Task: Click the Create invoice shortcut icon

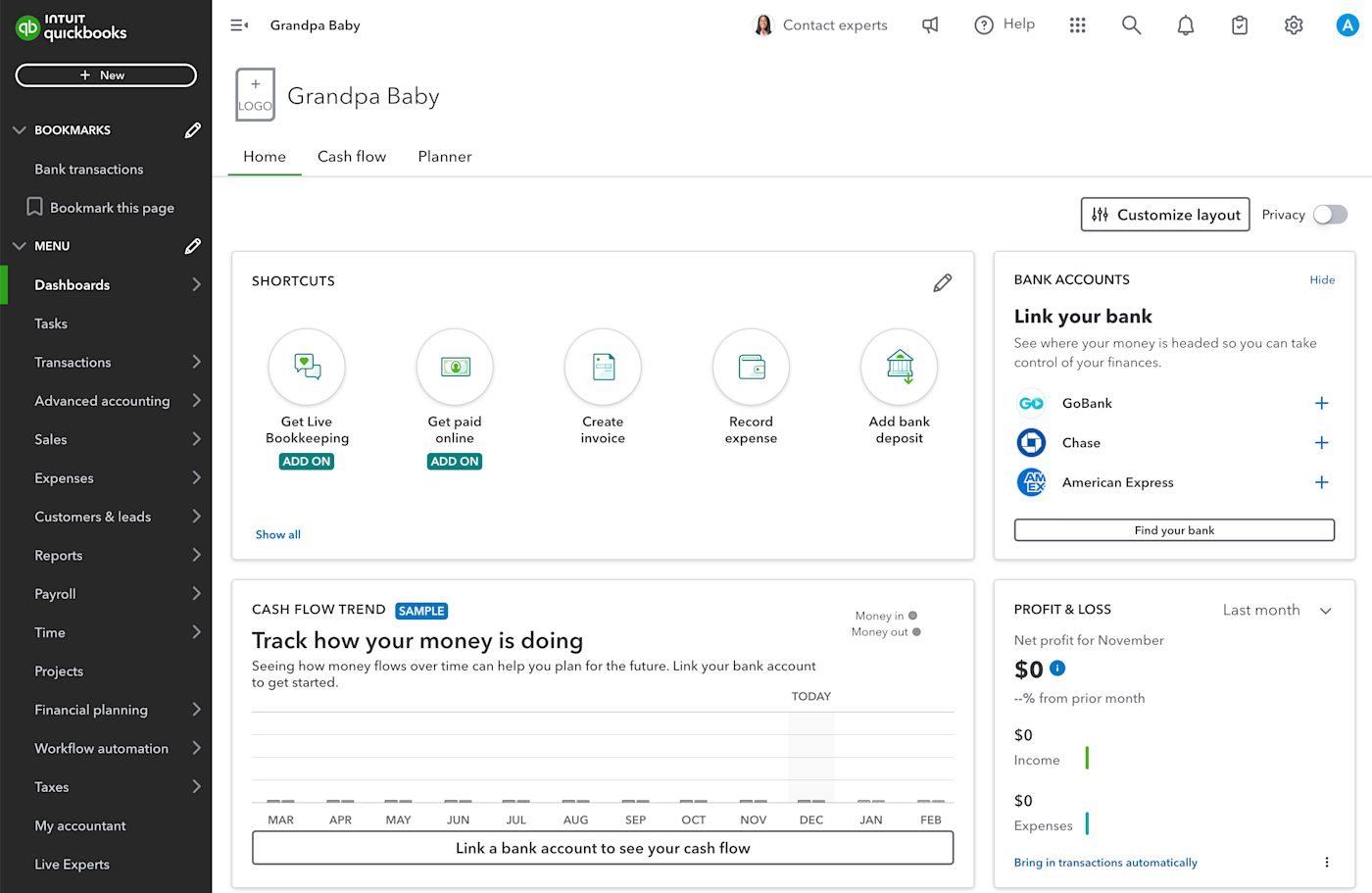Action: click(x=603, y=367)
